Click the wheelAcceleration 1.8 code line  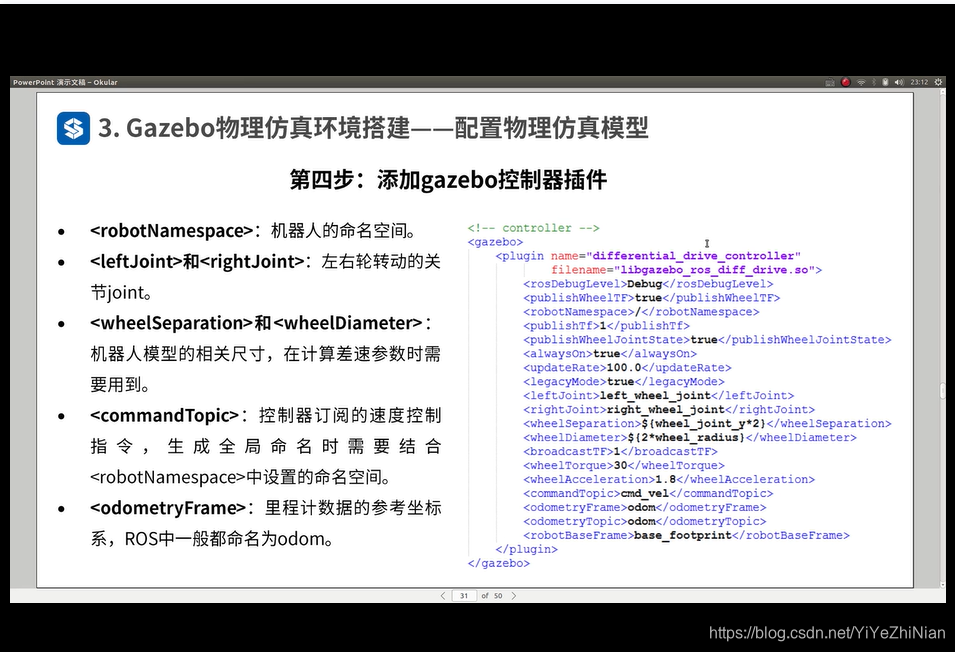point(669,479)
